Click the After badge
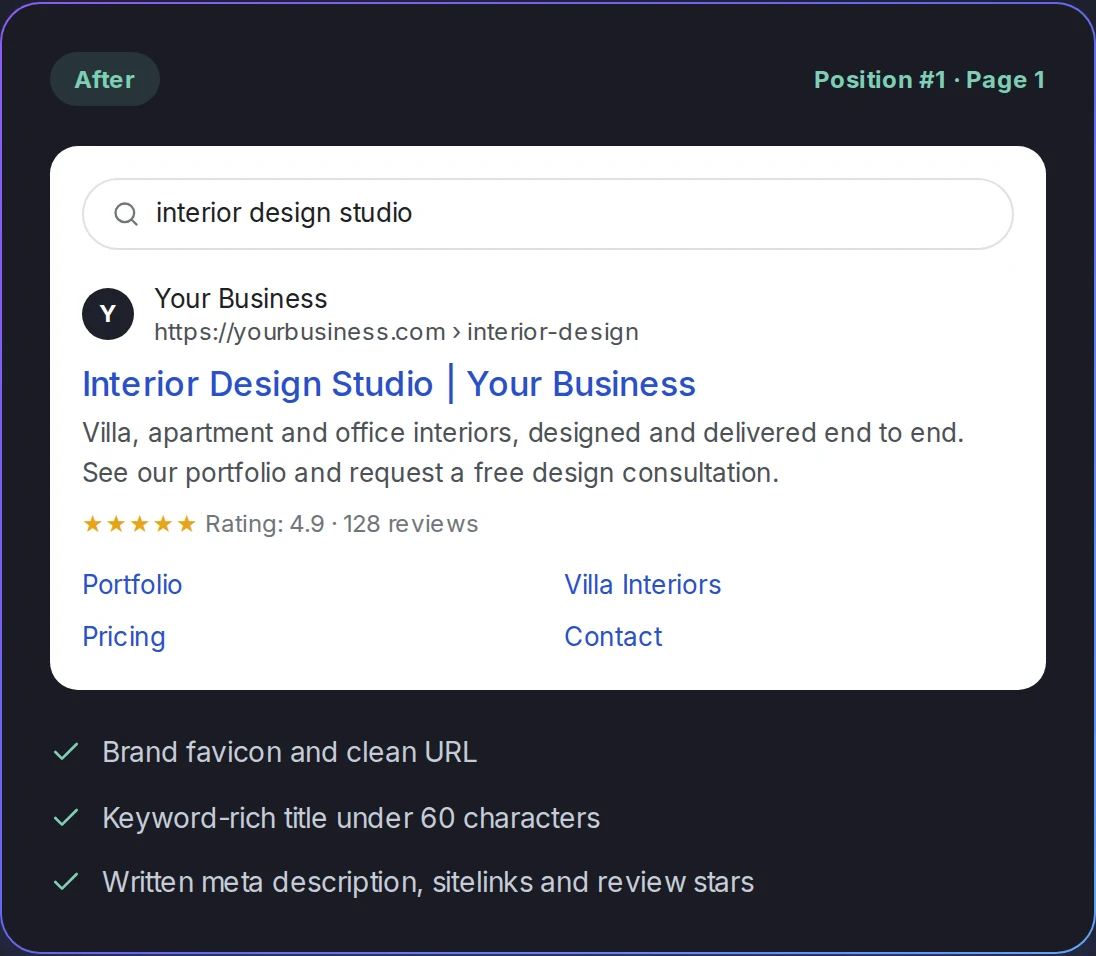Image resolution: width=1096 pixels, height=956 pixels. point(105,79)
